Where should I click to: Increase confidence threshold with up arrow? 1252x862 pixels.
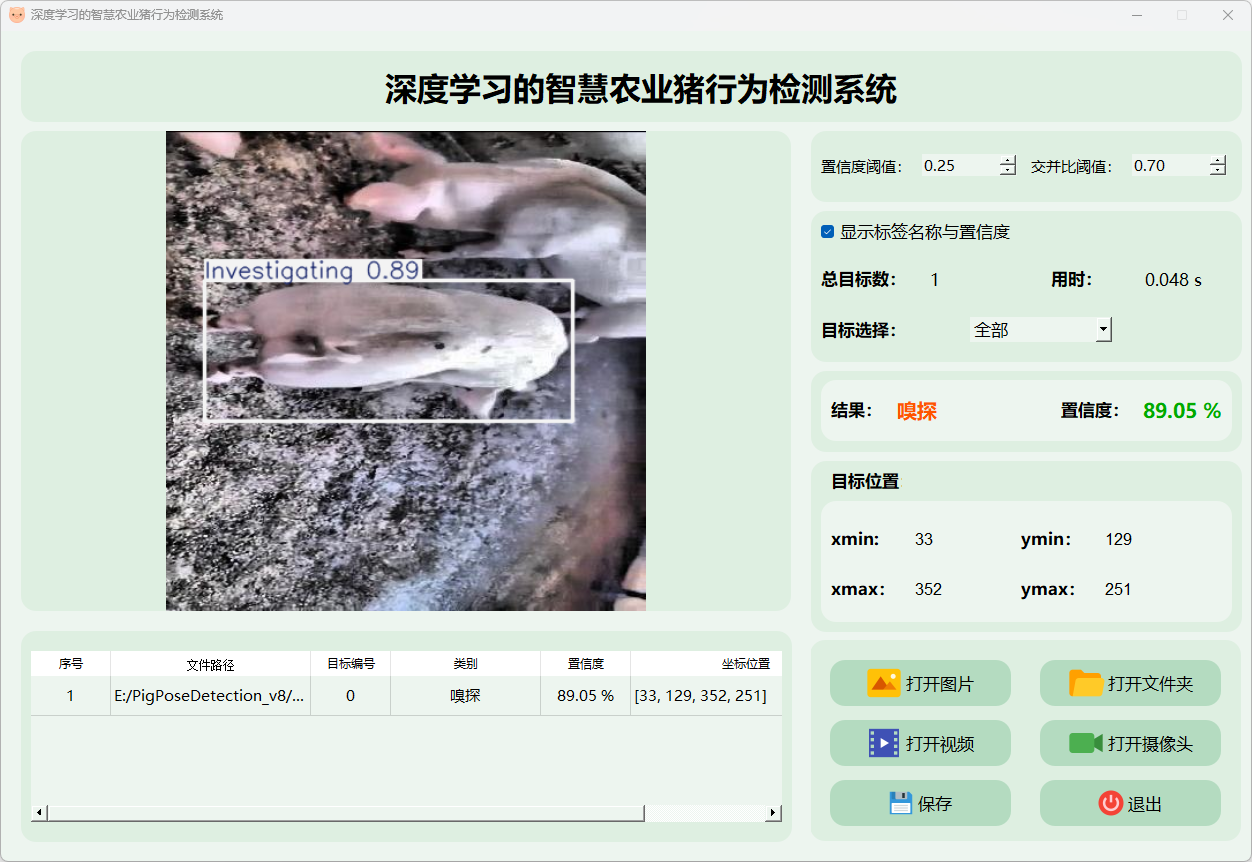pyautogui.click(x=1007, y=161)
